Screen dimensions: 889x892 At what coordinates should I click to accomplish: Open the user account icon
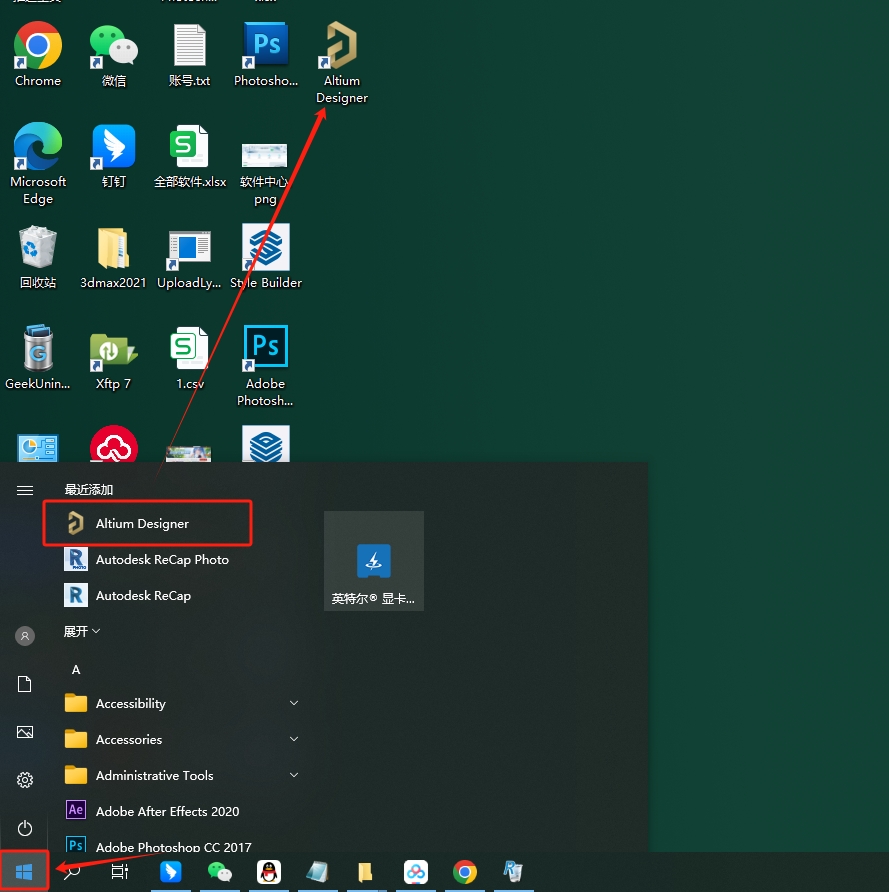tap(24, 635)
